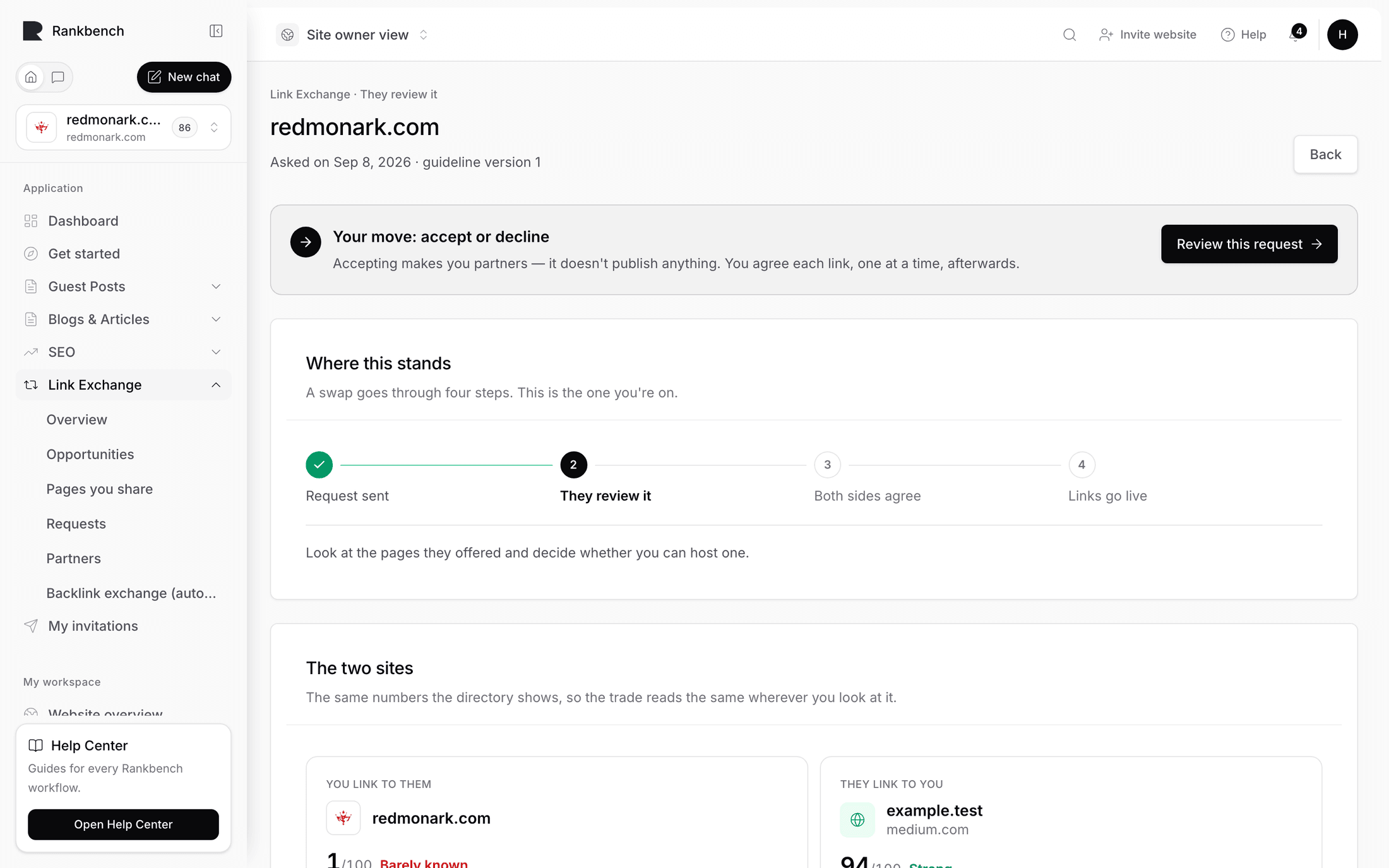The width and height of the screenshot is (1389, 868).
Task: Click the medium.com text under example.test
Action: click(x=927, y=829)
